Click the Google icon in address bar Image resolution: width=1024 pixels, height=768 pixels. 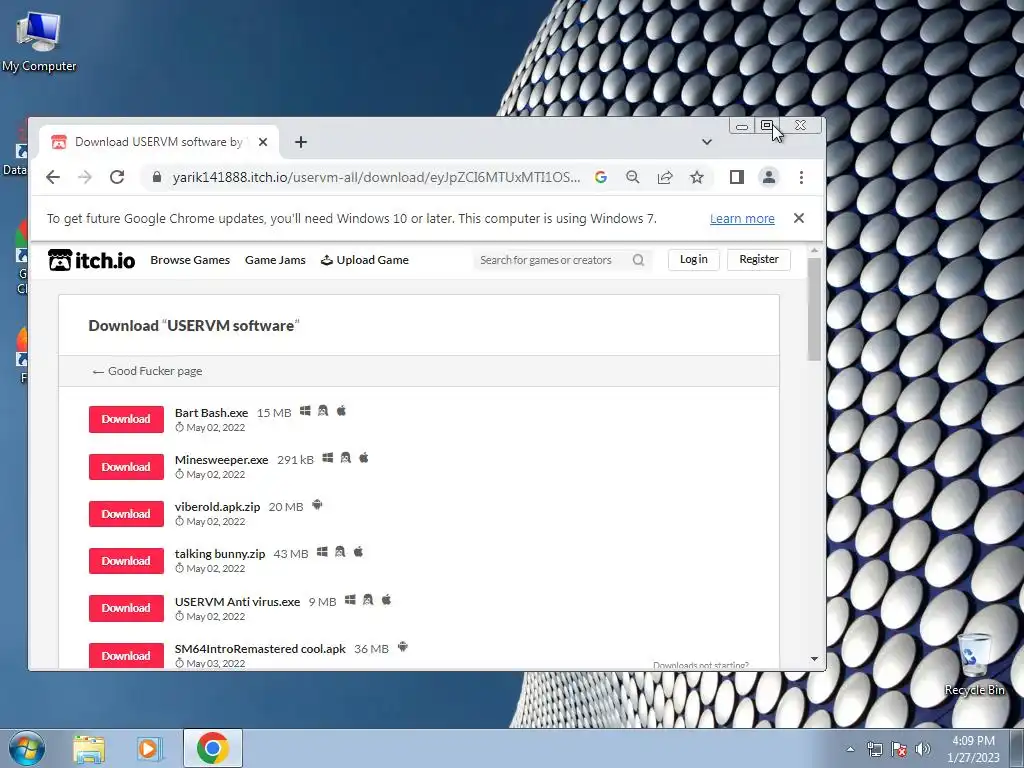point(601,177)
